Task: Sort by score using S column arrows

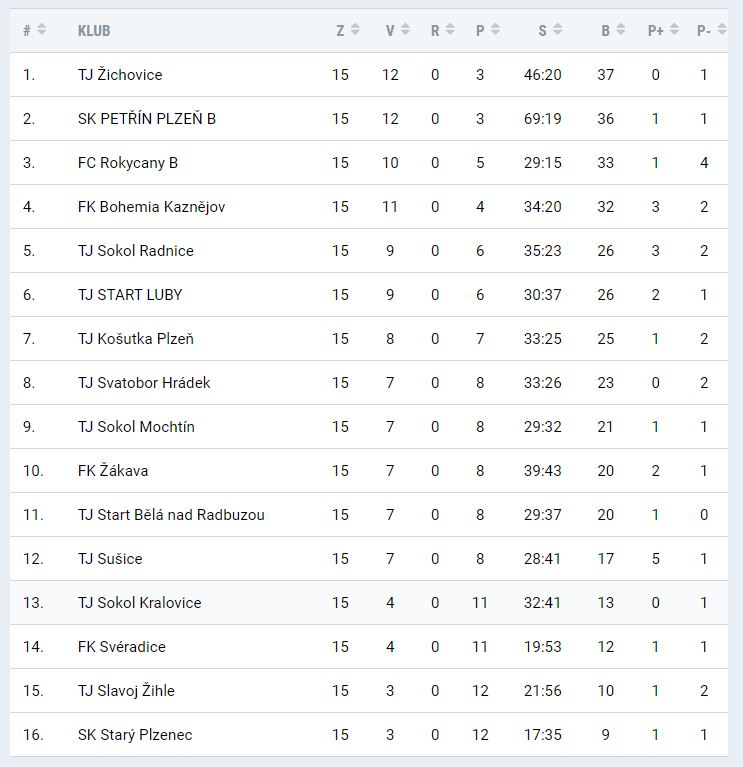Action: click(558, 30)
